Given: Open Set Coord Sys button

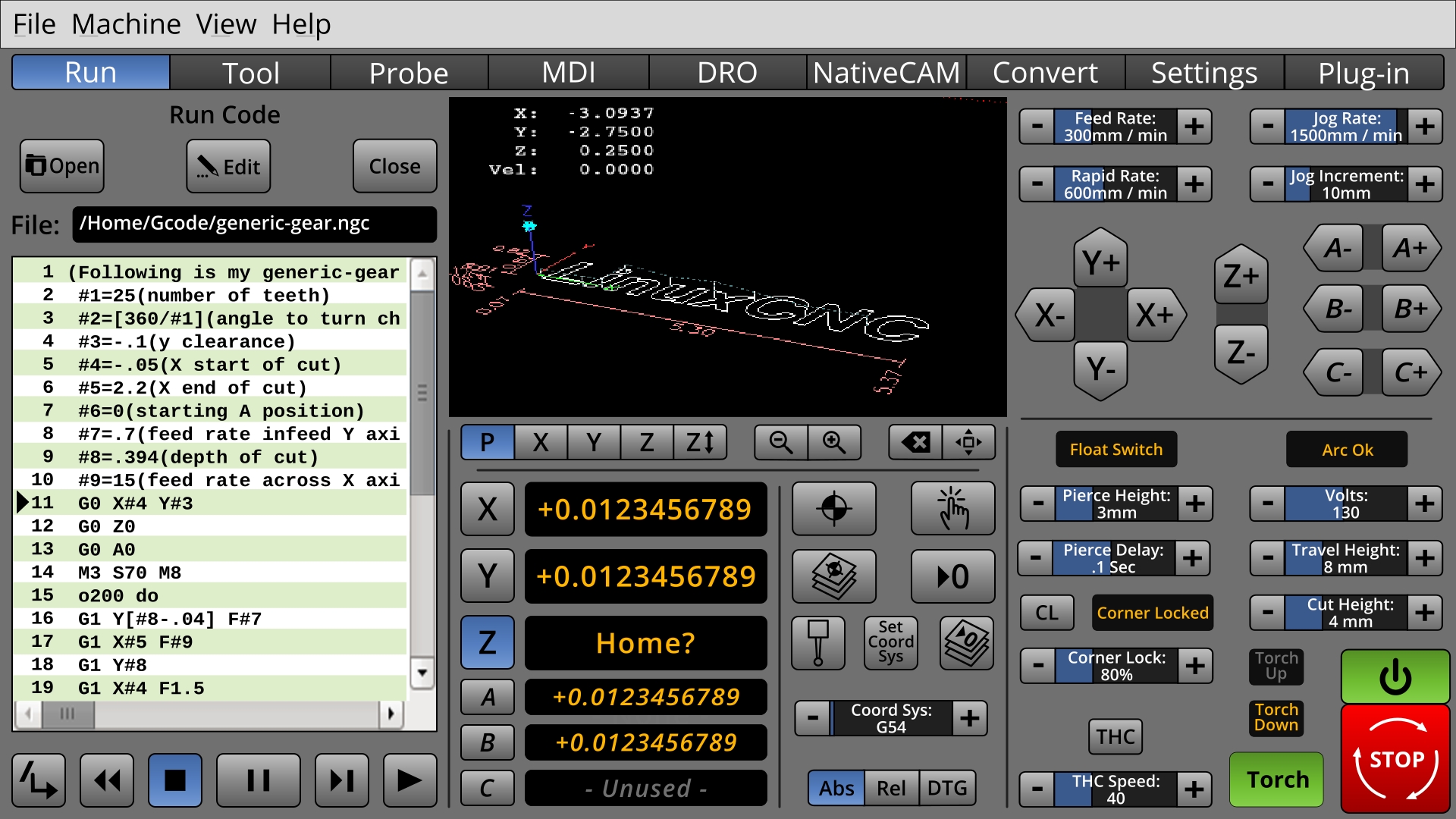Looking at the screenshot, I should click(891, 643).
